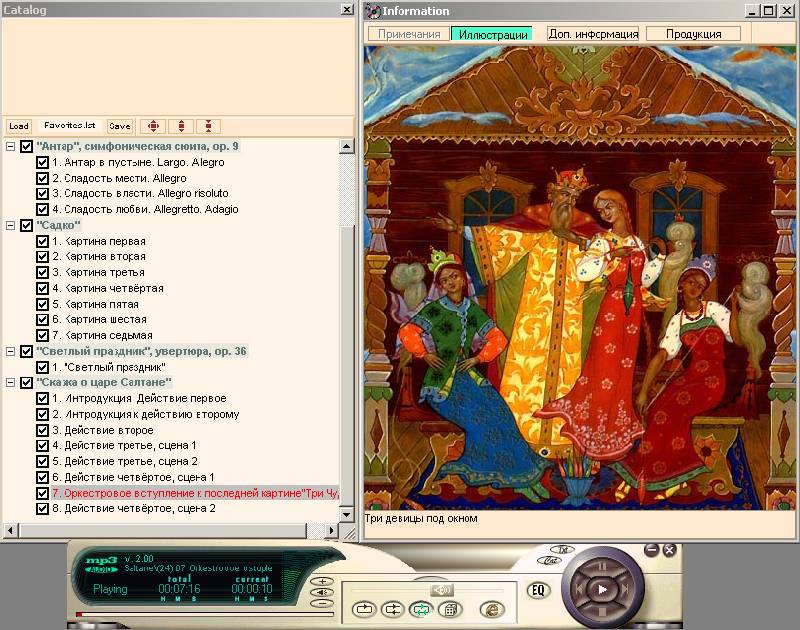Toggle "2. Сладость мести" checkbox
The image size is (800, 630).
tap(42, 179)
